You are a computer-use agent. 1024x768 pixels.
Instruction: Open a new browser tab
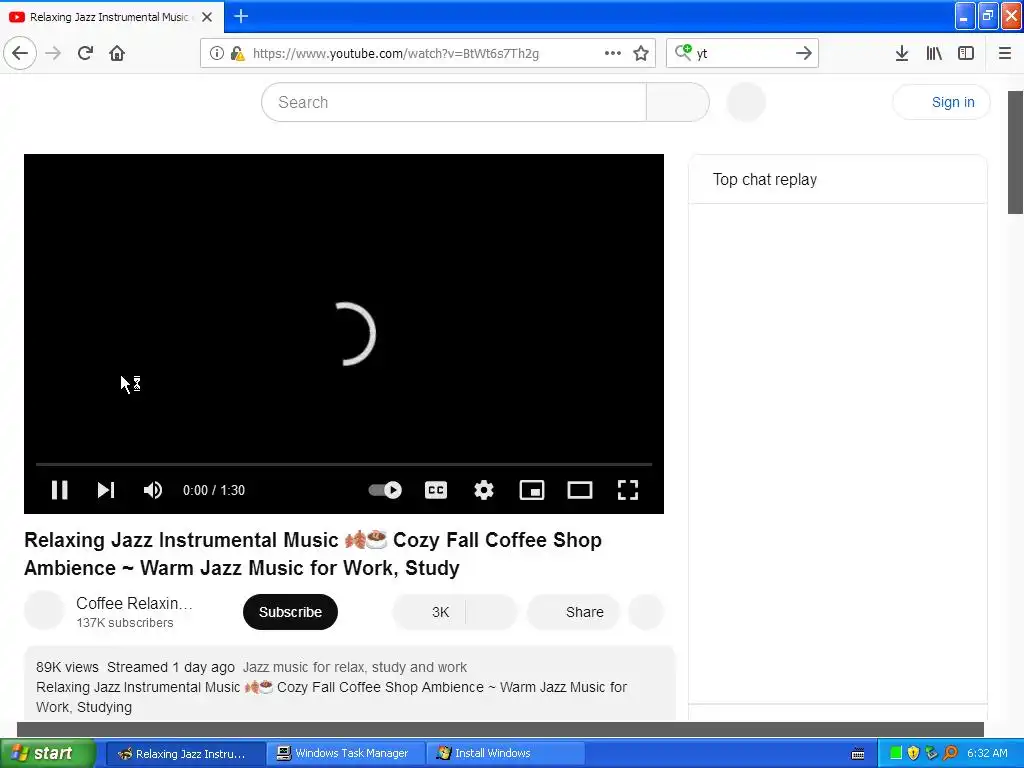tap(241, 16)
